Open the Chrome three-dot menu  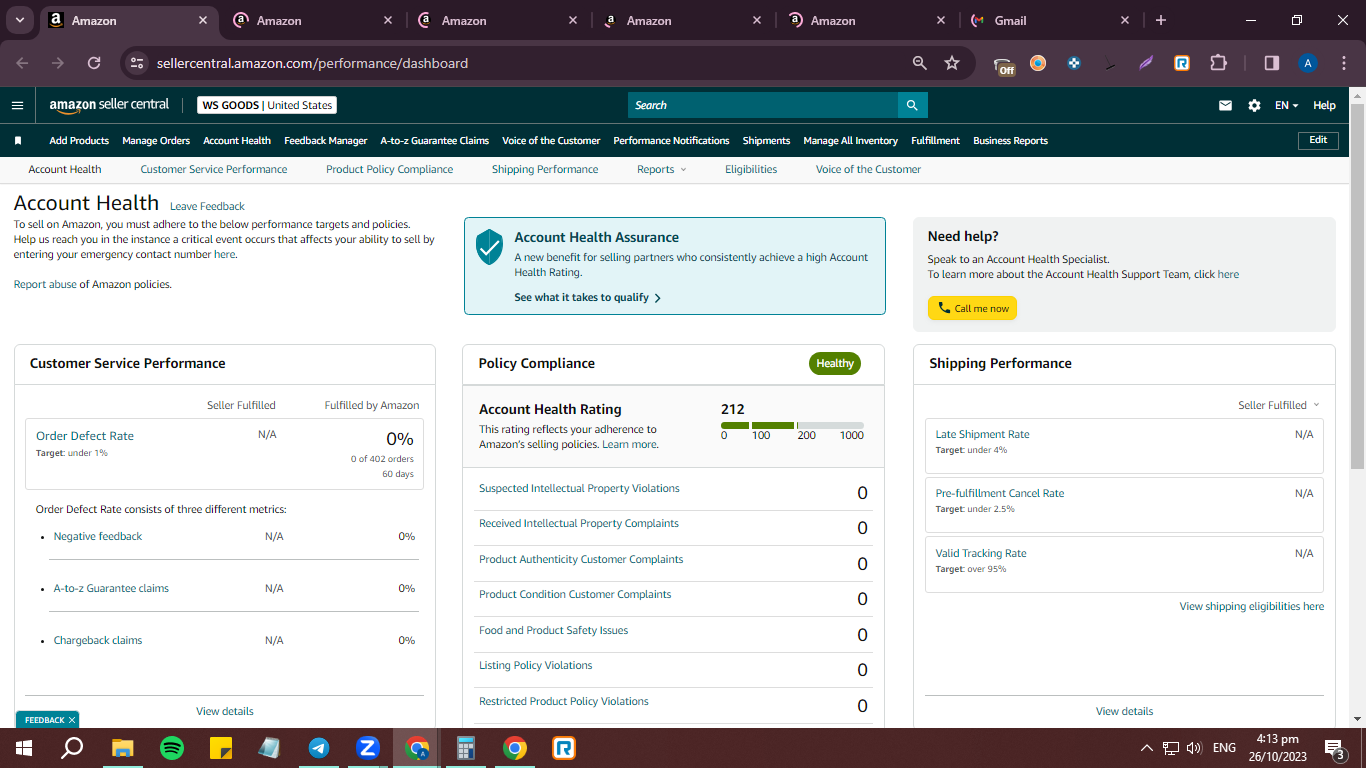(x=1342, y=63)
